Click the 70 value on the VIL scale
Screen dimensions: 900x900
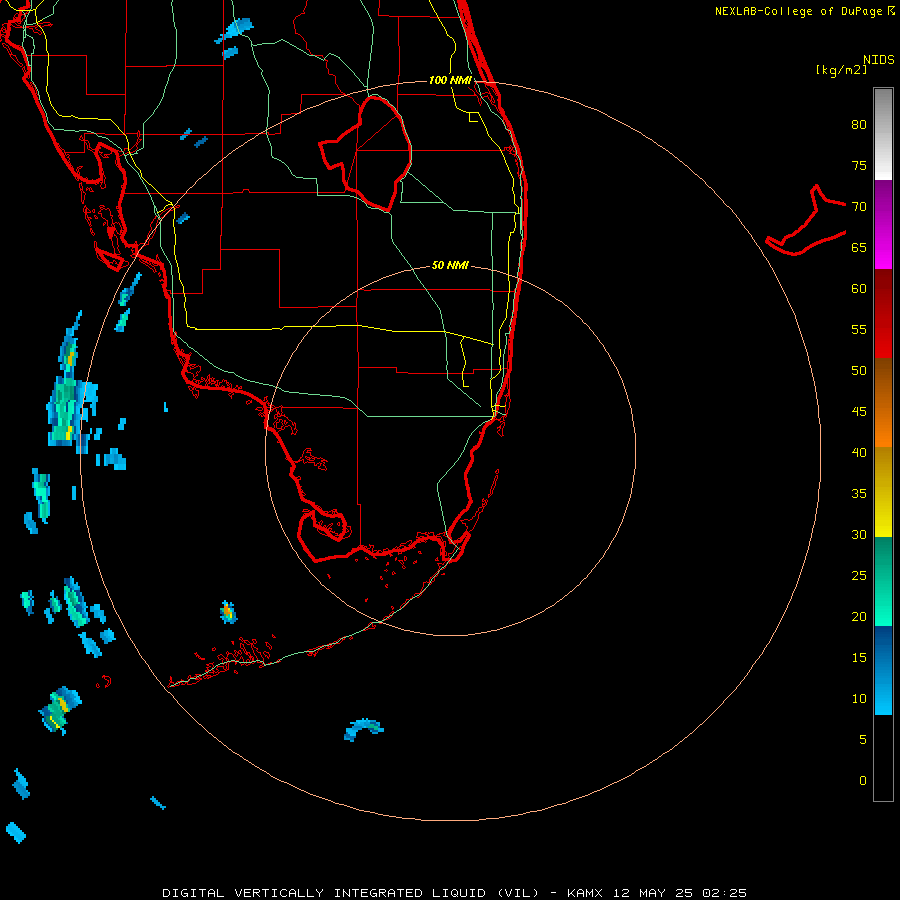859,207
